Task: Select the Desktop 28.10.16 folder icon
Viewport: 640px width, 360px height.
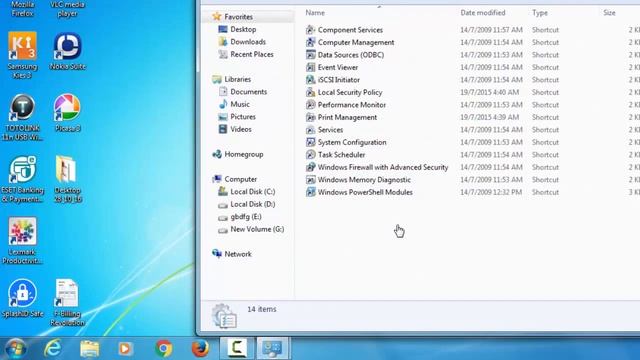Action: pos(66,169)
